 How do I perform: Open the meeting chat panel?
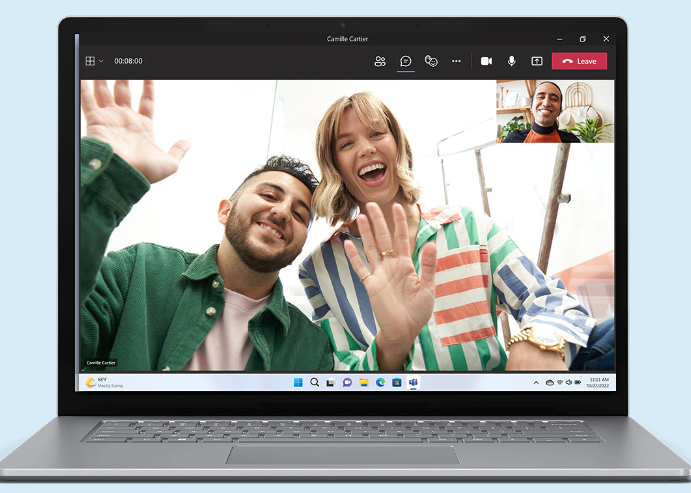406,61
